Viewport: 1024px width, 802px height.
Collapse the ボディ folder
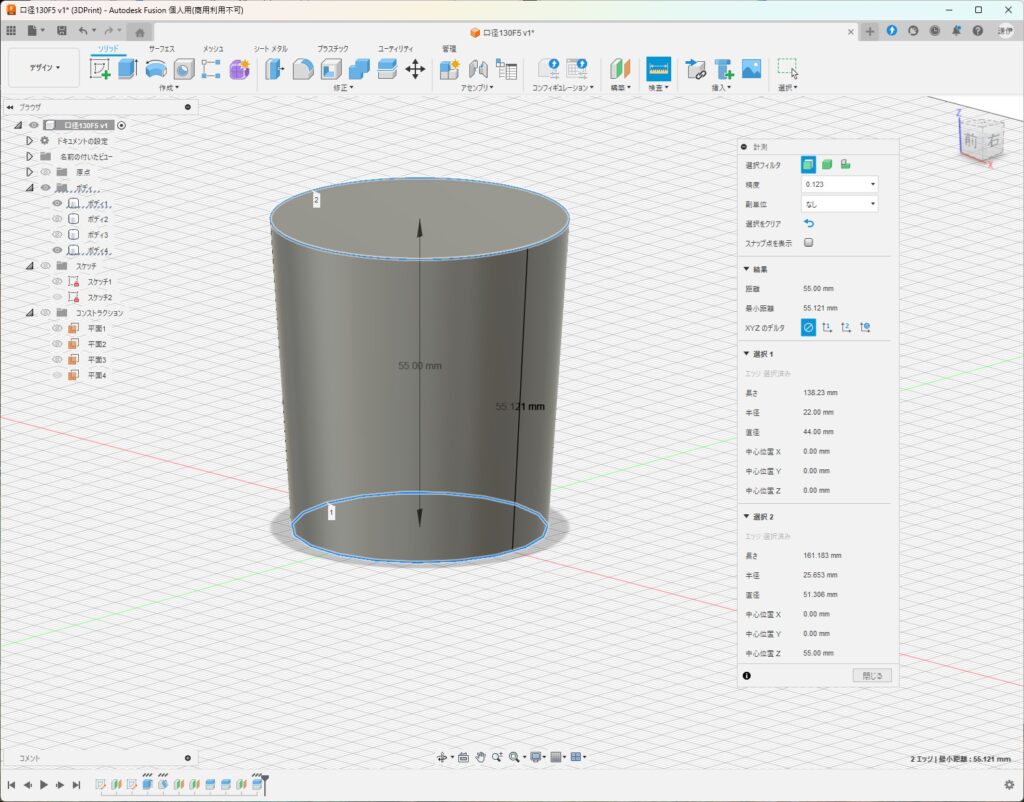pyautogui.click(x=29, y=187)
